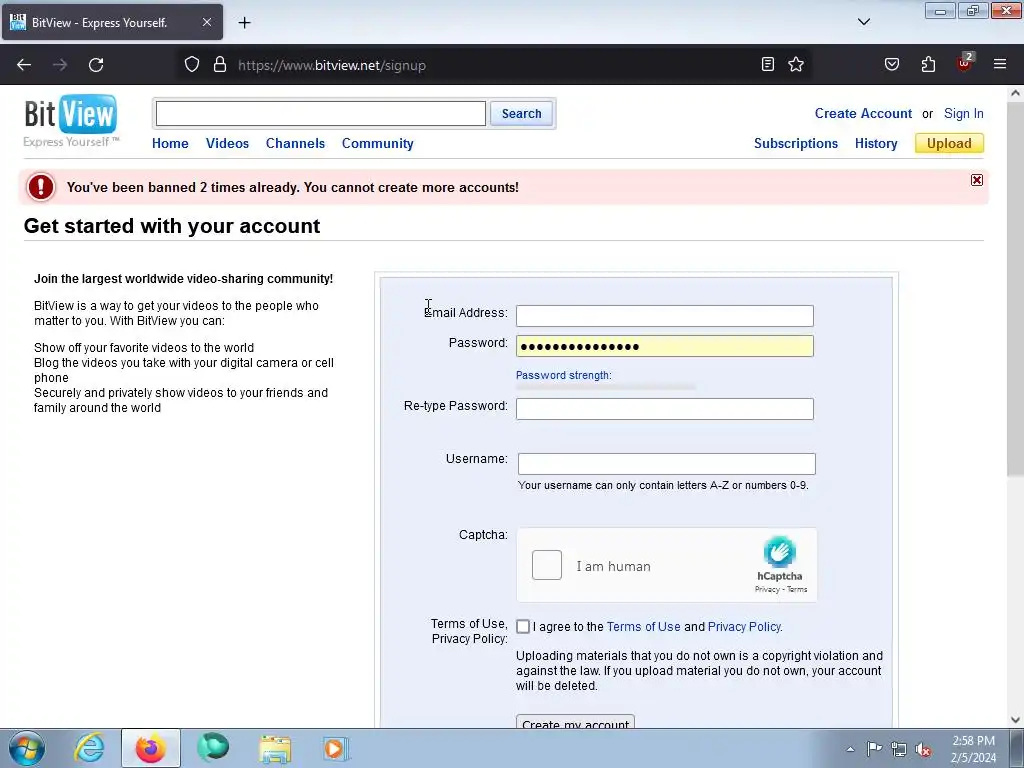Image resolution: width=1024 pixels, height=768 pixels.
Task: Toggle reader view icon in address bar
Action: click(768, 64)
